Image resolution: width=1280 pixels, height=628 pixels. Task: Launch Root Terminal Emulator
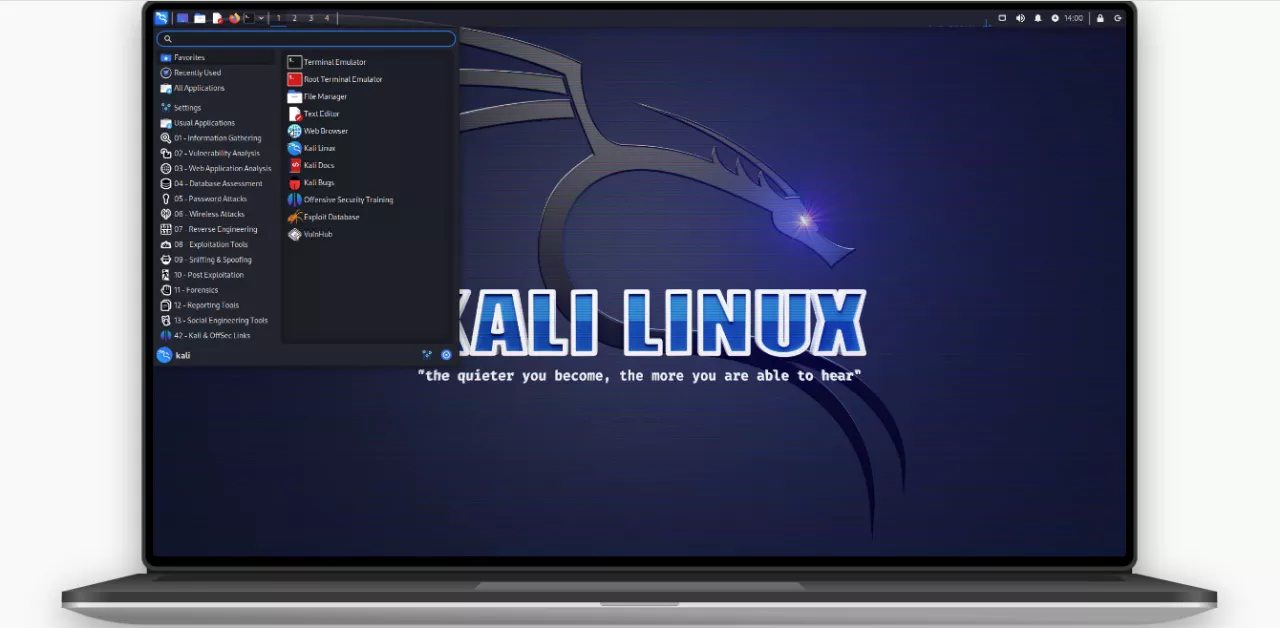[342, 79]
